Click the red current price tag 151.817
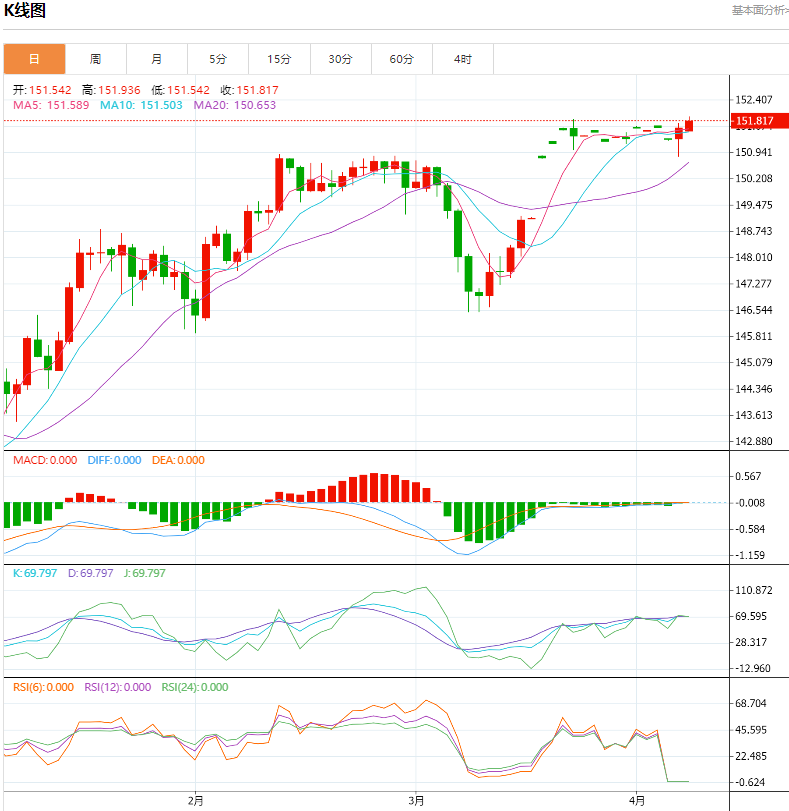This screenshot has width=789, height=811. pos(755,121)
